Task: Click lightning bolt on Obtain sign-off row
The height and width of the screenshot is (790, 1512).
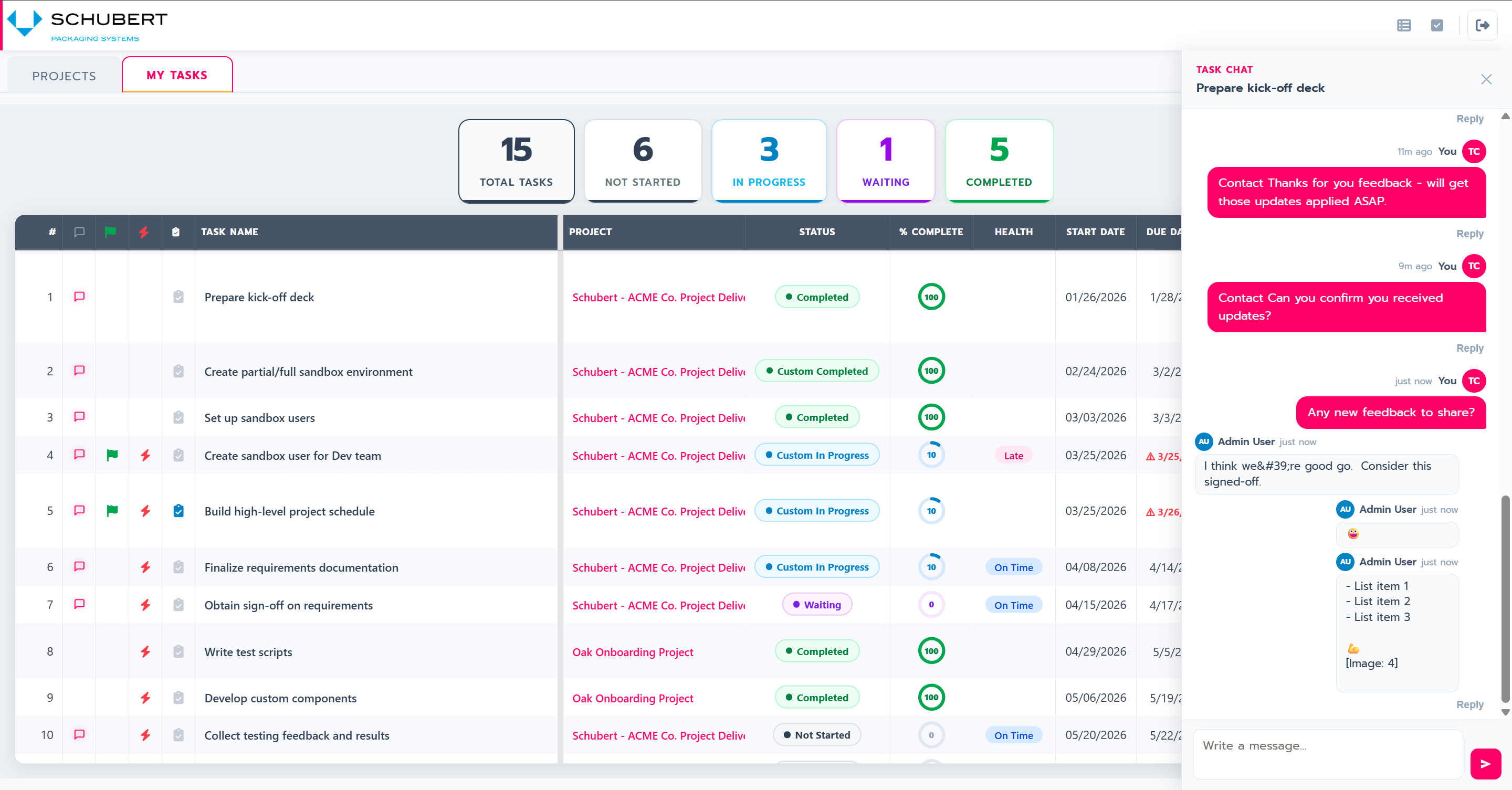Action: coord(145,605)
